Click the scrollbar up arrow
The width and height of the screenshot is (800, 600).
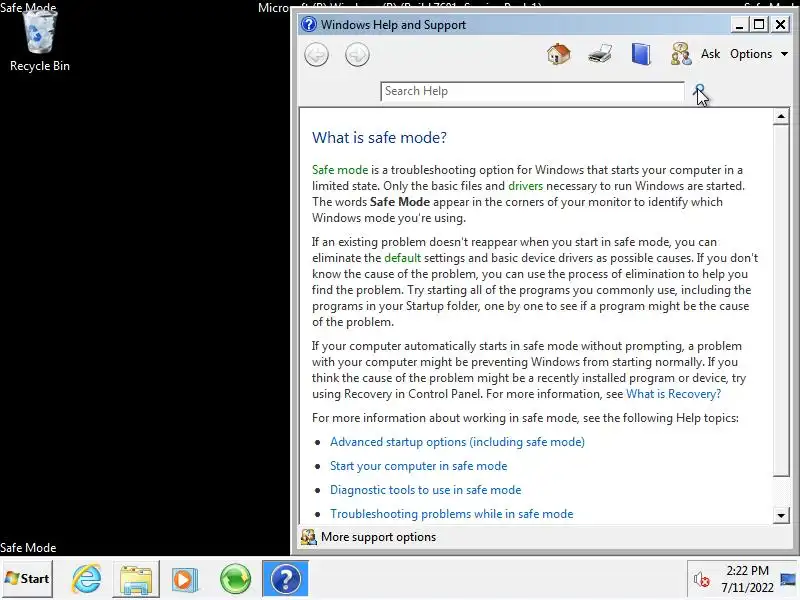pos(781,116)
